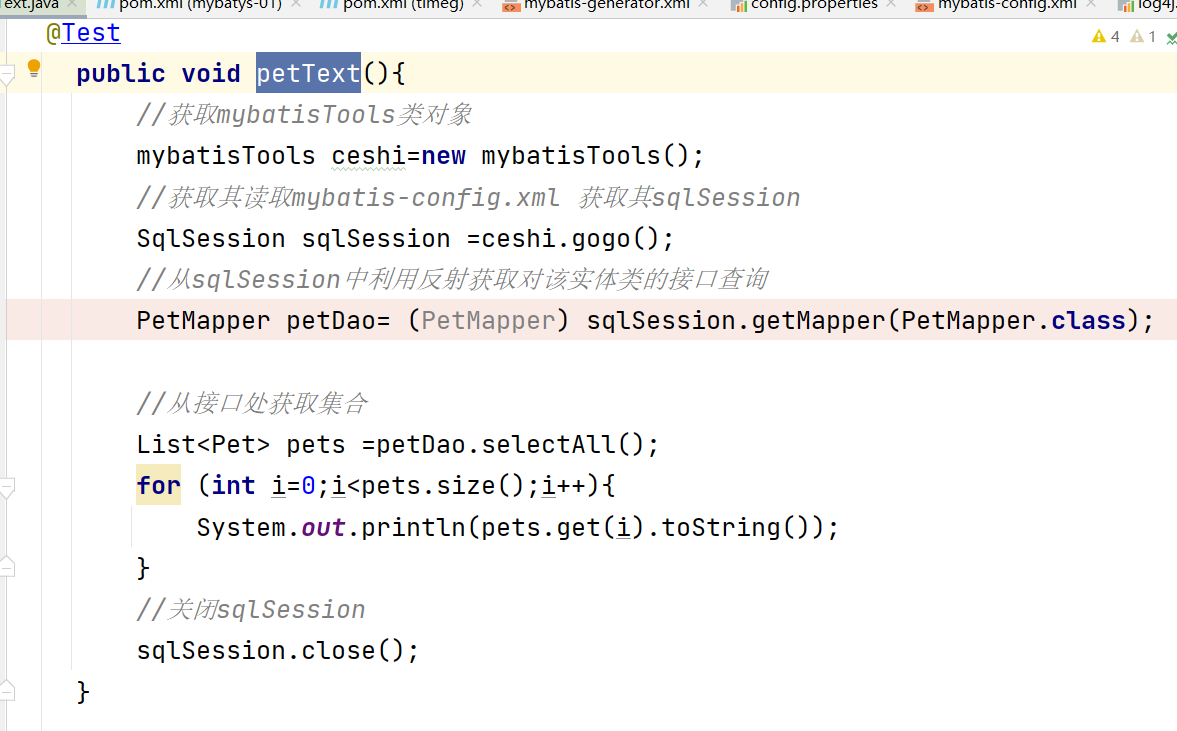Close the pom.xml (mybatys-01) tab
Viewport: 1177px width, 731px height.
click(x=297, y=5)
